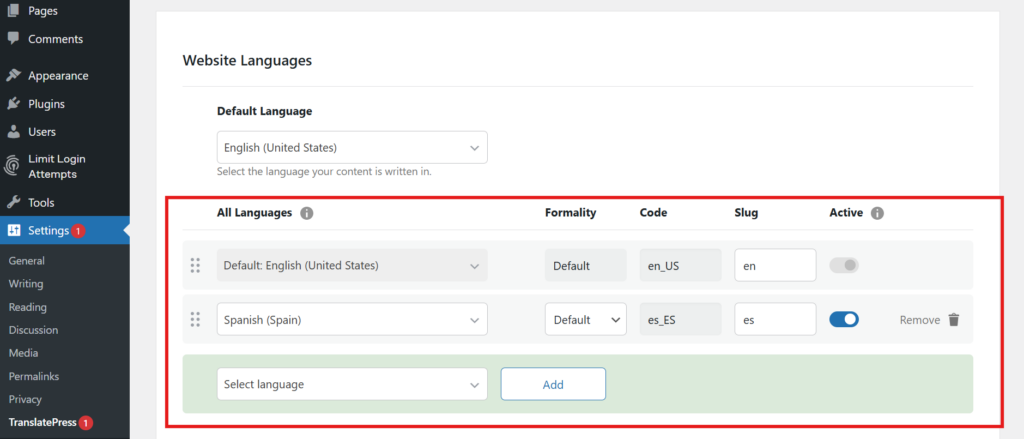1024x439 pixels.
Task: Click the Slug column header
Action: click(746, 213)
